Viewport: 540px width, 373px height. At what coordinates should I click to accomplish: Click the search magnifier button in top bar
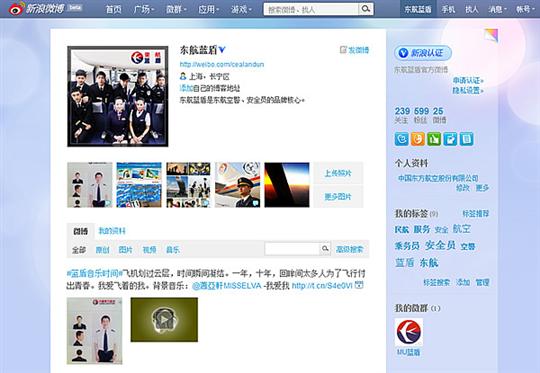[x=366, y=9]
